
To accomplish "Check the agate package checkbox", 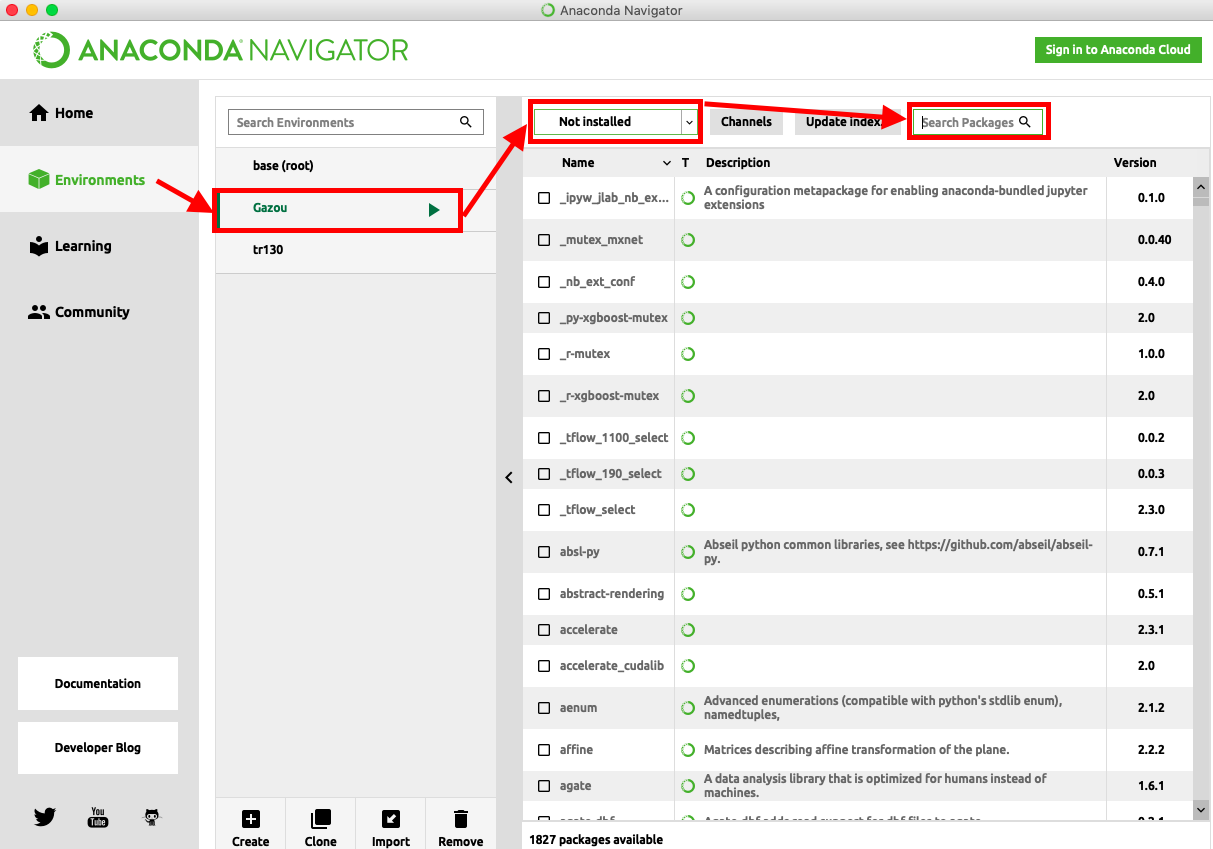I will point(544,786).
